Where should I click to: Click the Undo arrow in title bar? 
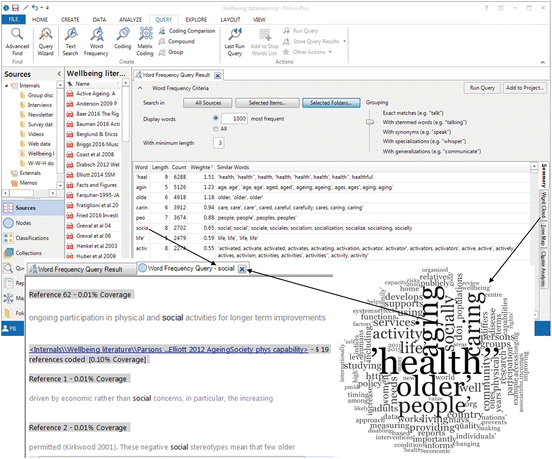(34, 7)
